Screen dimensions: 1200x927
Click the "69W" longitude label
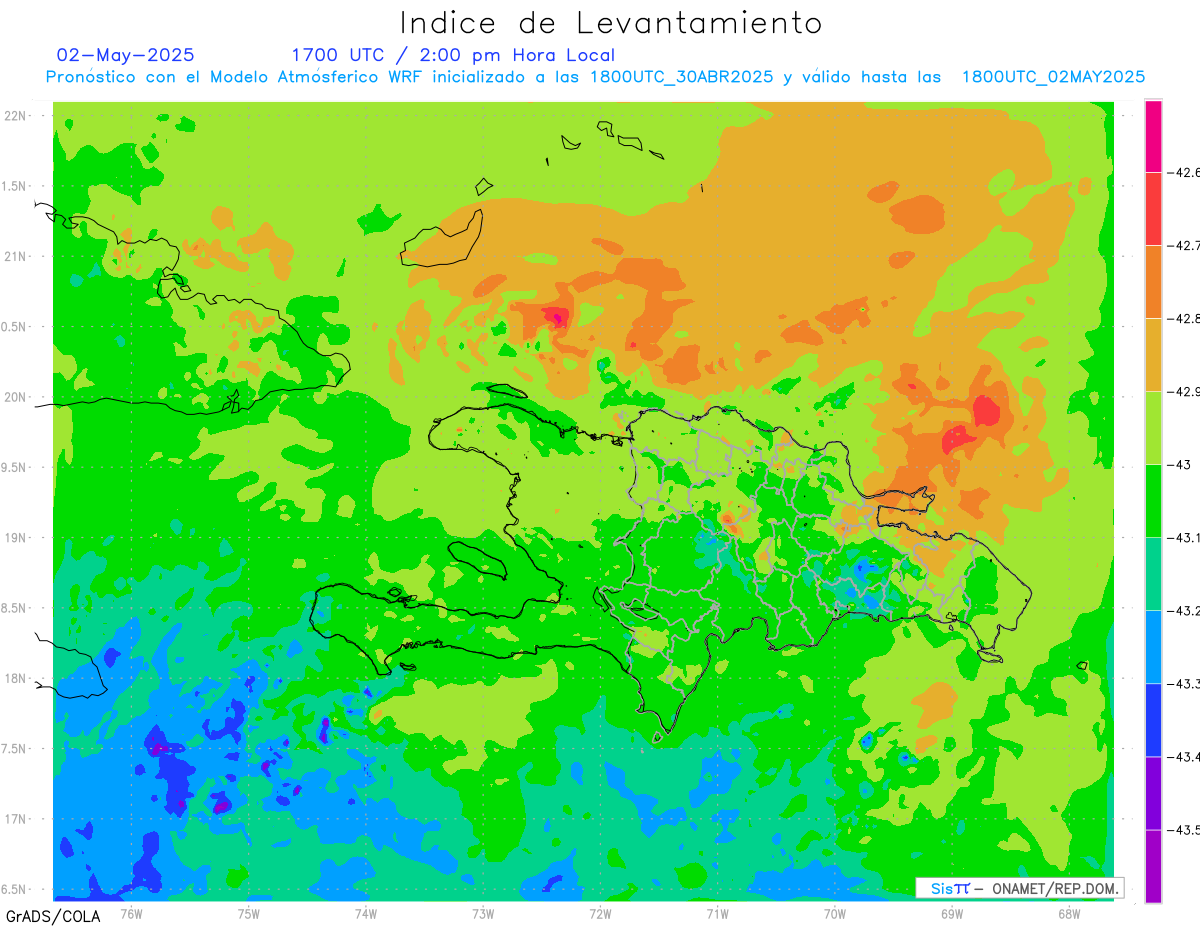coord(952,912)
